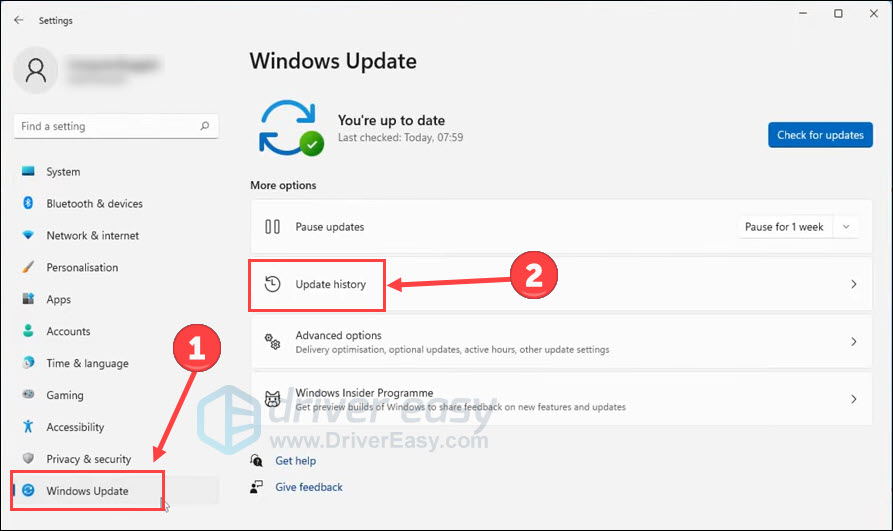
Task: Open the Give feedback link
Action: tap(309, 487)
